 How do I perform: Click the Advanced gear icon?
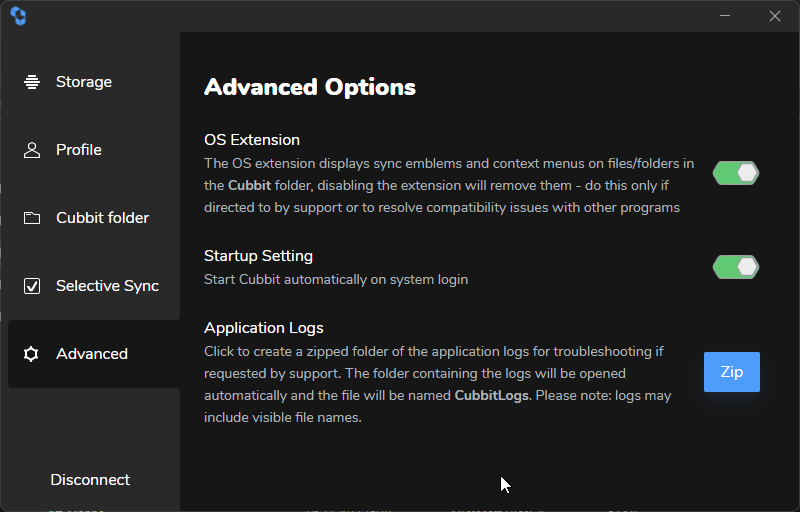click(x=31, y=354)
